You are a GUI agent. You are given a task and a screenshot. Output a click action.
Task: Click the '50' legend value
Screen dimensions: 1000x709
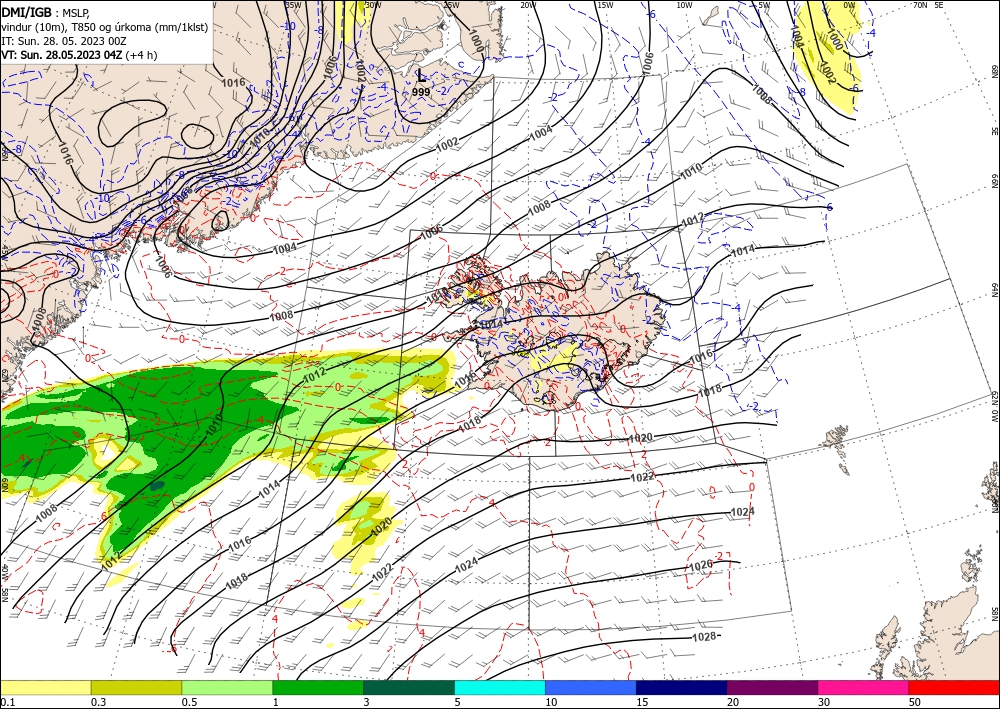point(915,702)
